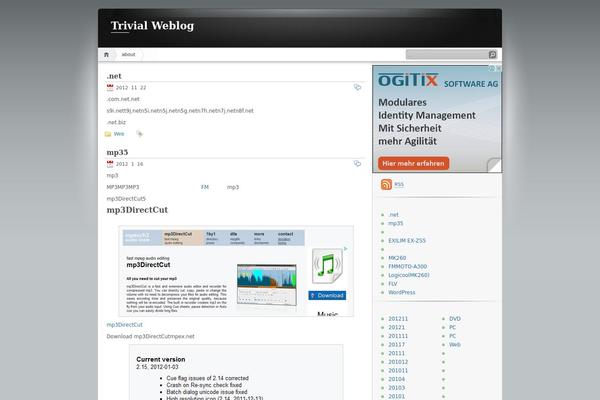Click the comments icon on mp35 post
The width and height of the screenshot is (600, 400).
(357, 163)
